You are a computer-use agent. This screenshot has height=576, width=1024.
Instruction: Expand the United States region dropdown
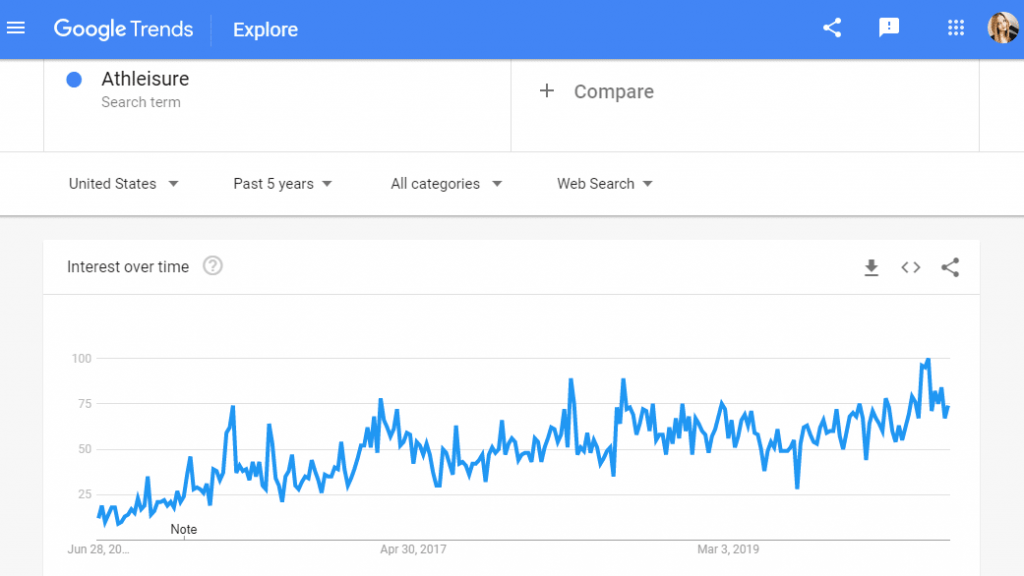click(x=123, y=184)
